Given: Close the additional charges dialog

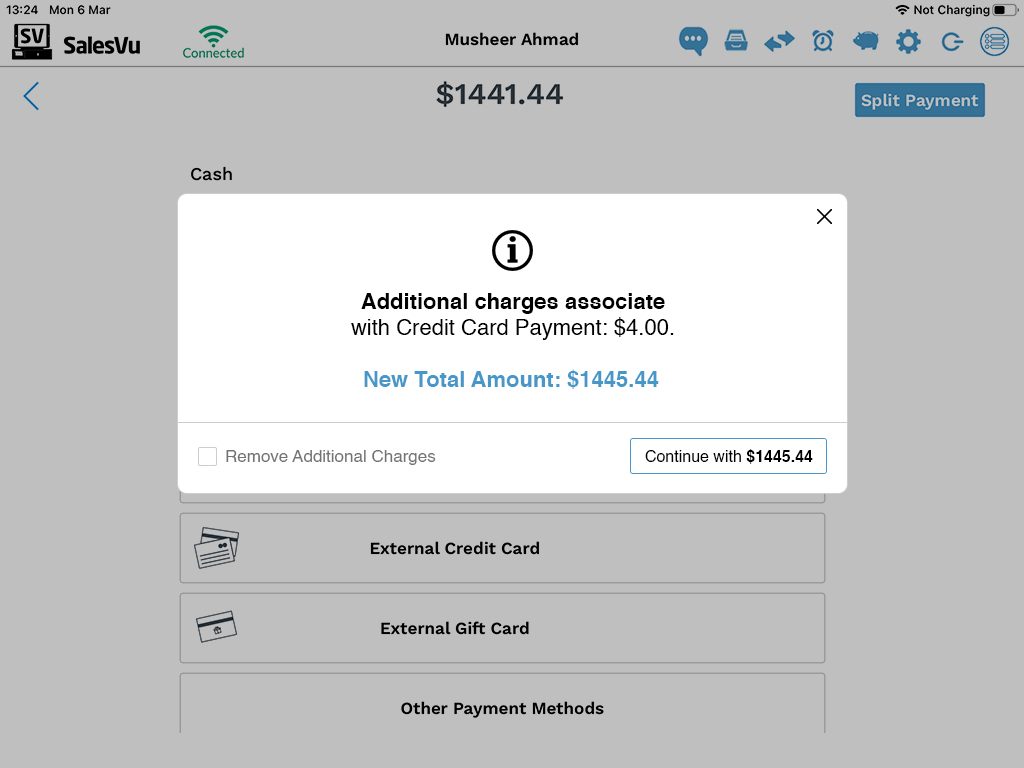Looking at the screenshot, I should (x=824, y=216).
